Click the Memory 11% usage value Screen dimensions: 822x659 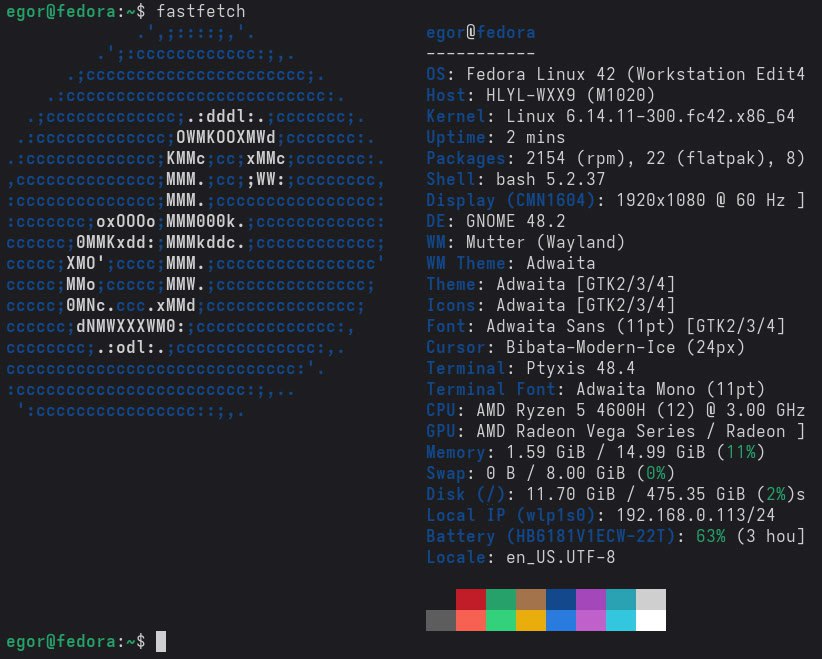741,452
